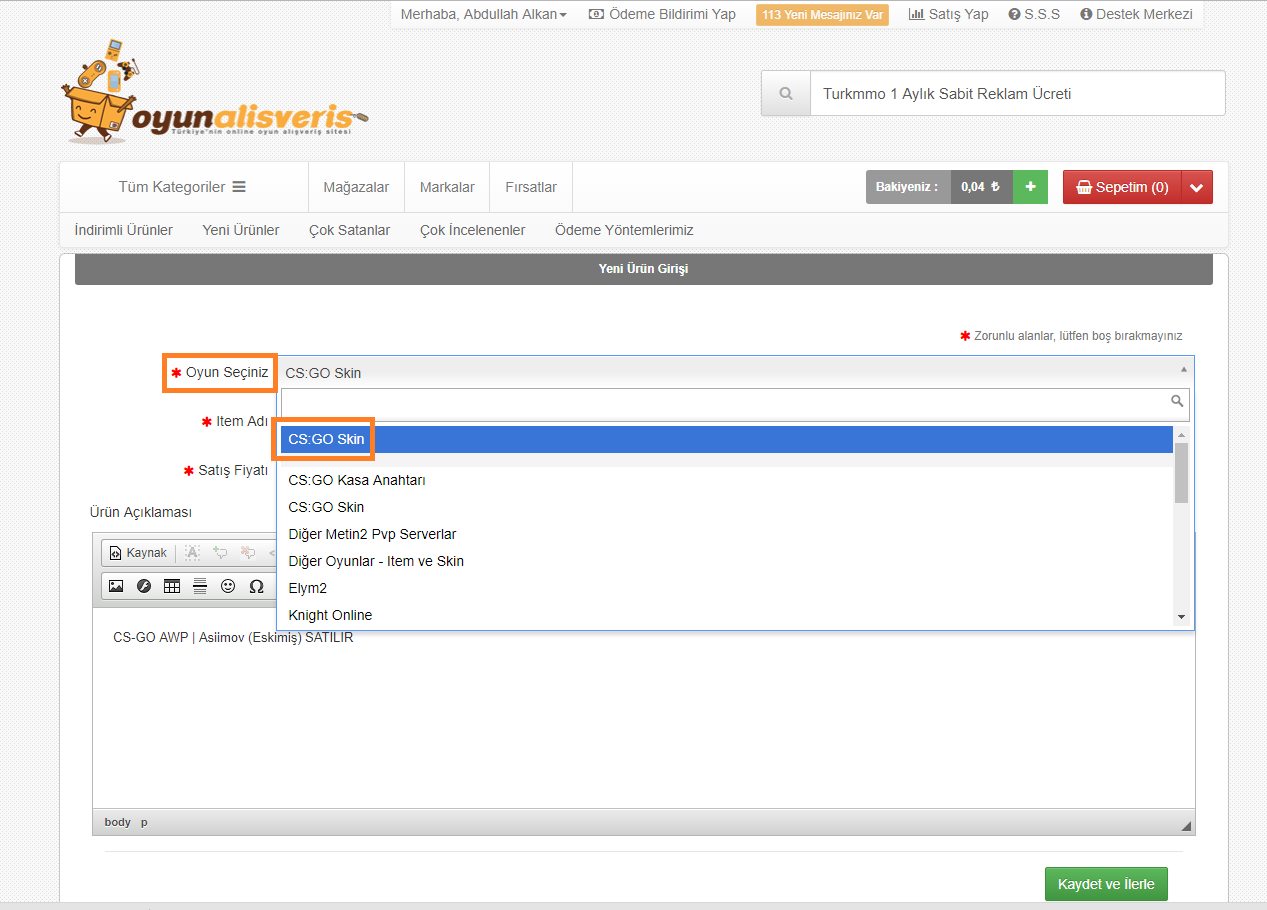Screen dimensions: 1267x910
Task: Collapse the Oyun Seçiniz dropdown arrow
Action: coord(1185,368)
